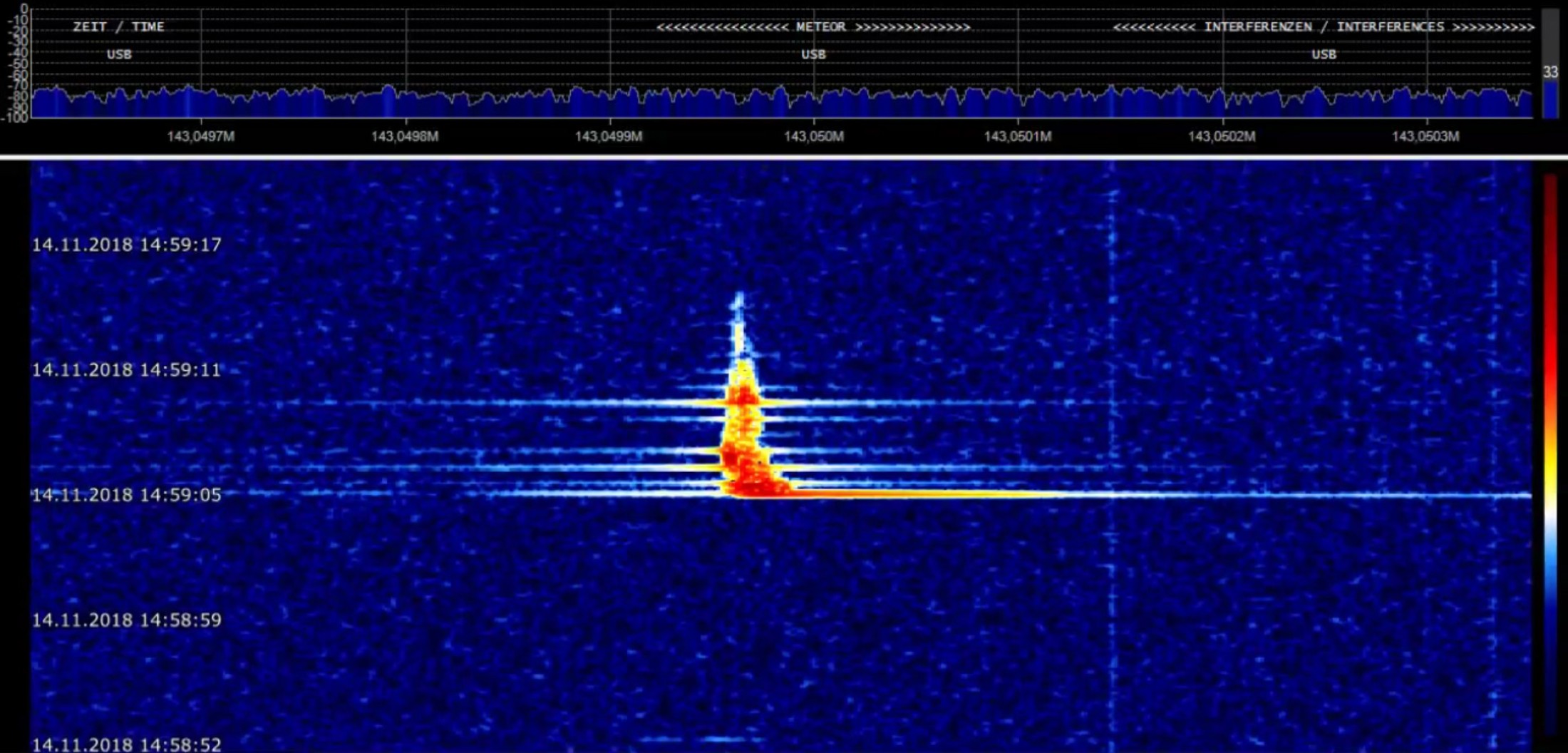
Task: Click the 143,0497M frequency tick label
Action: click(x=200, y=136)
